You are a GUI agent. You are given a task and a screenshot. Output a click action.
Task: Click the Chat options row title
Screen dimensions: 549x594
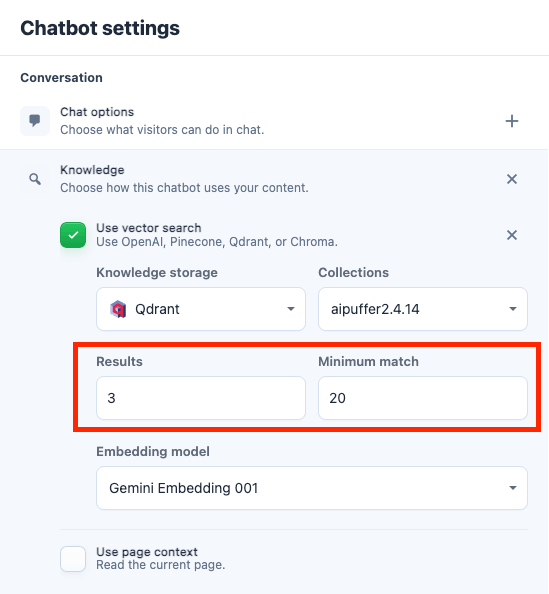pos(97,112)
